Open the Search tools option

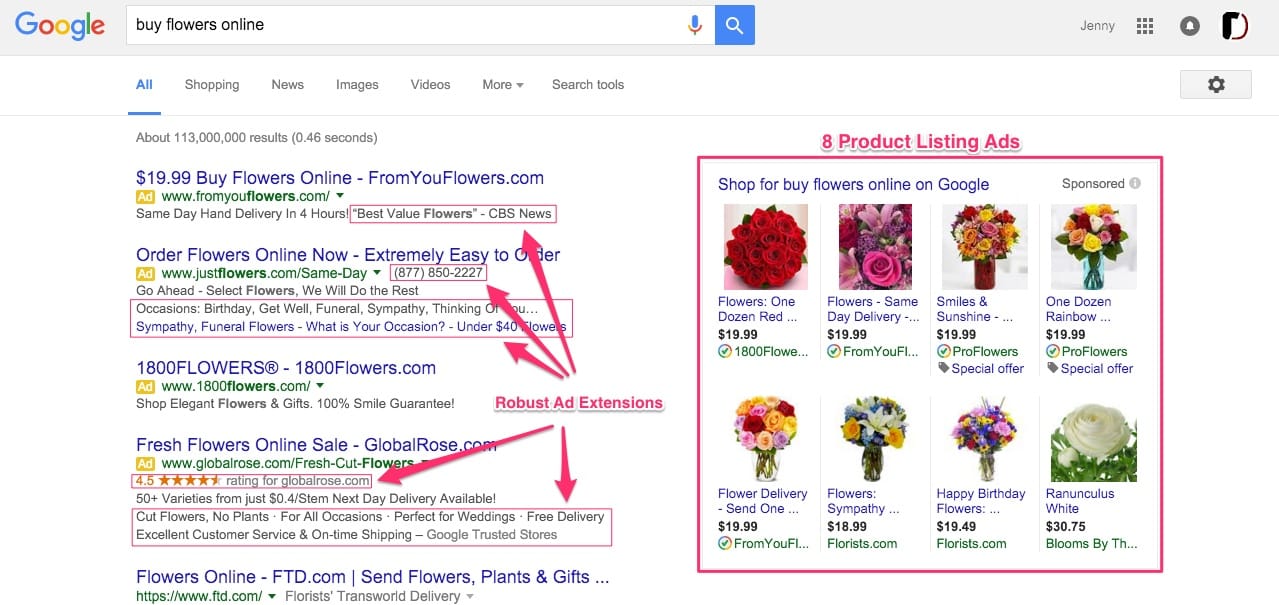pos(588,85)
